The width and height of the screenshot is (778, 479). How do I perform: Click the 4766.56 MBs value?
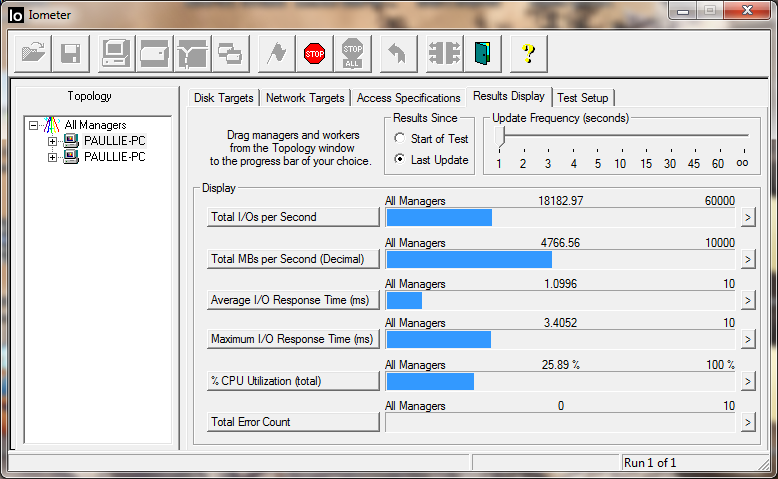click(560, 243)
